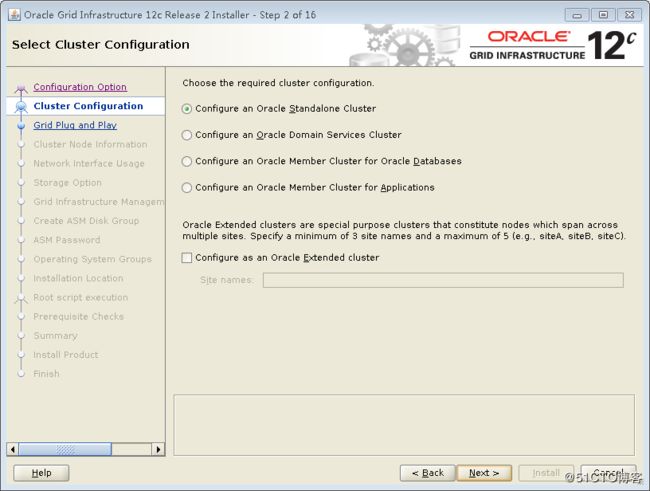Click the Grid Infrastructure Management step text
The width and height of the screenshot is (650, 491).
tap(99, 202)
